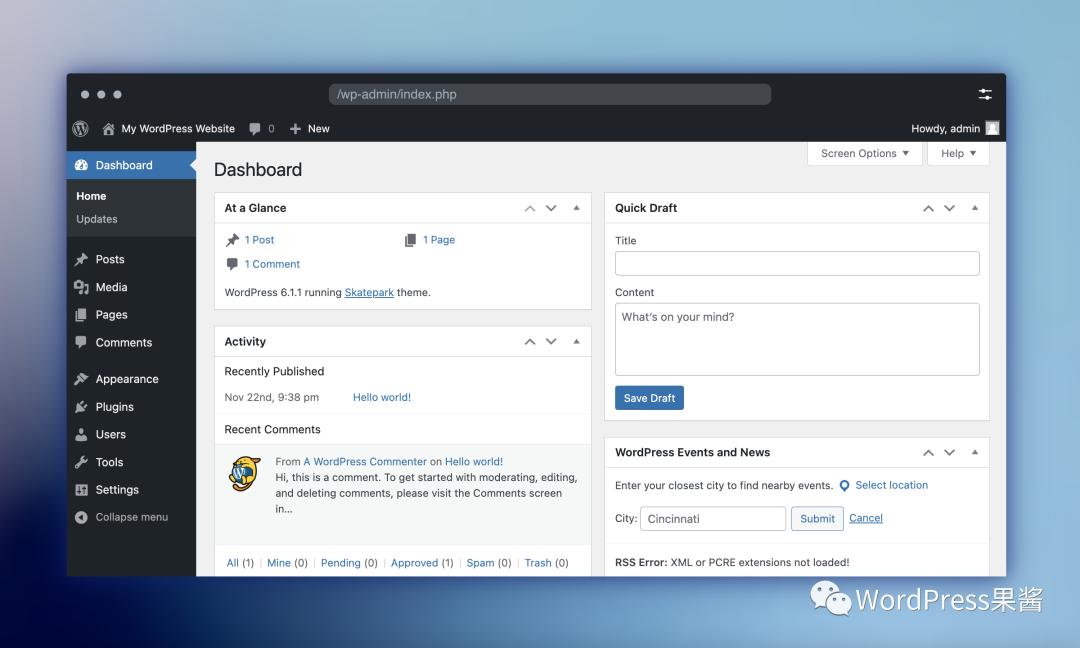This screenshot has height=648, width=1080.
Task: Click the pages icon beside 1 Page
Action: click(411, 240)
